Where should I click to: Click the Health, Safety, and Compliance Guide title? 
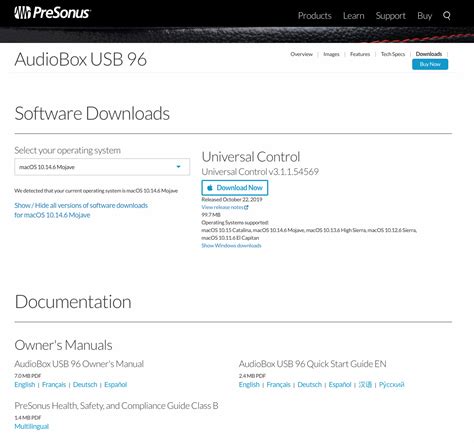pyautogui.click(x=116, y=406)
